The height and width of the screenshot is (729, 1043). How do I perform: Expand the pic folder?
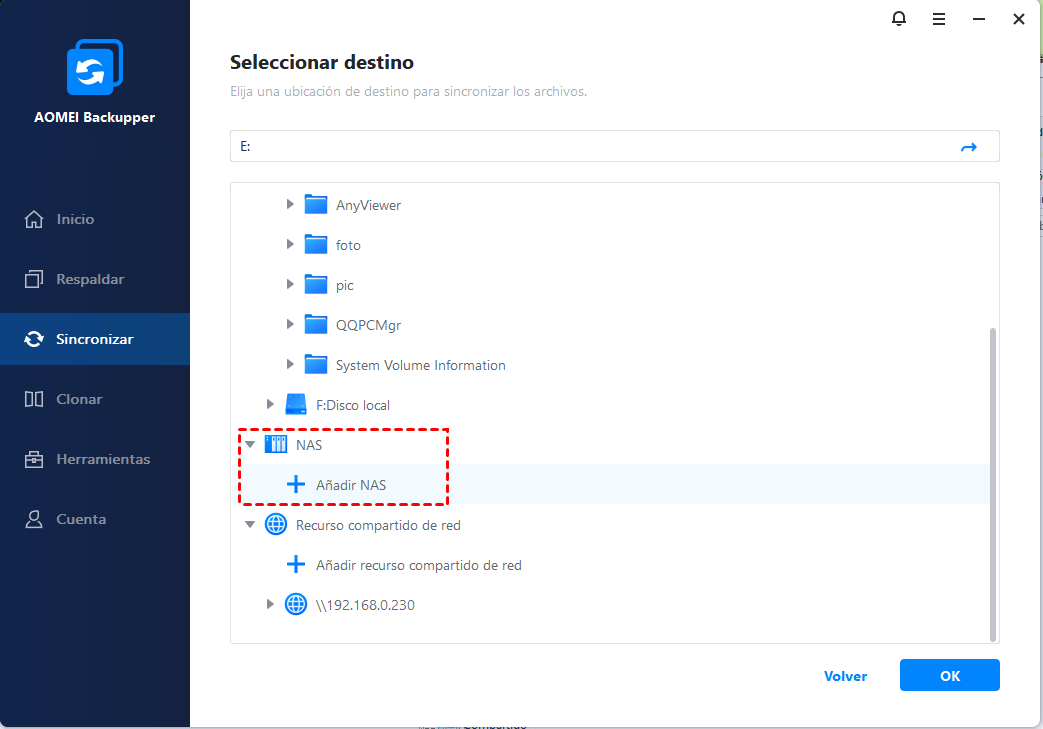click(x=290, y=284)
